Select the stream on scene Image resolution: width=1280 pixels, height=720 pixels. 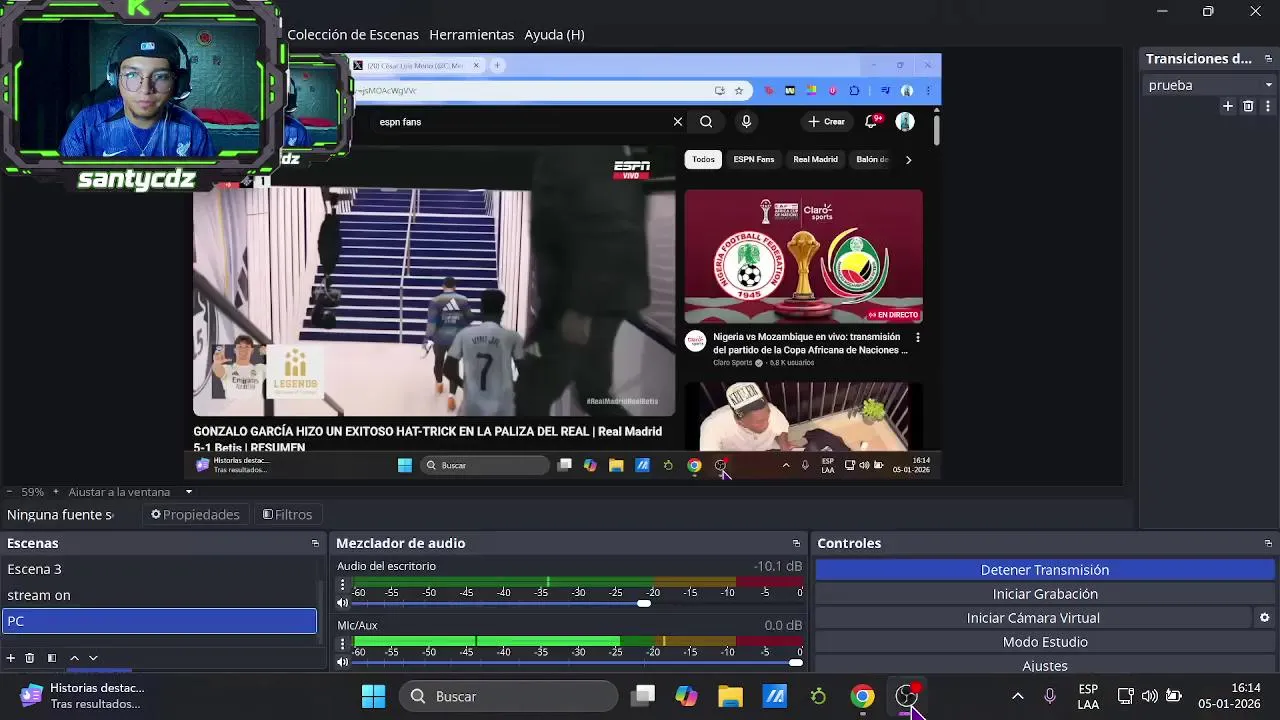pos(160,595)
